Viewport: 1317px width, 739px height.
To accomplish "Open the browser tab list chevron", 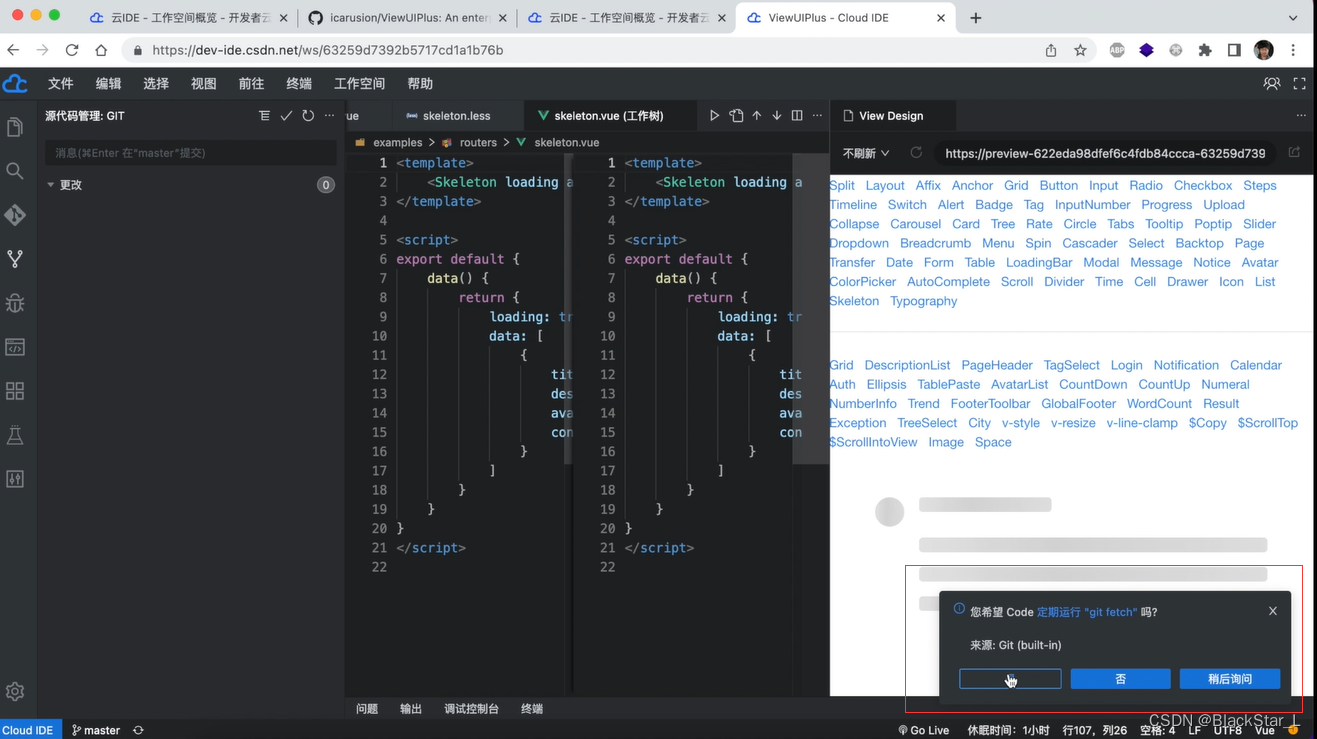I will [x=1293, y=18].
